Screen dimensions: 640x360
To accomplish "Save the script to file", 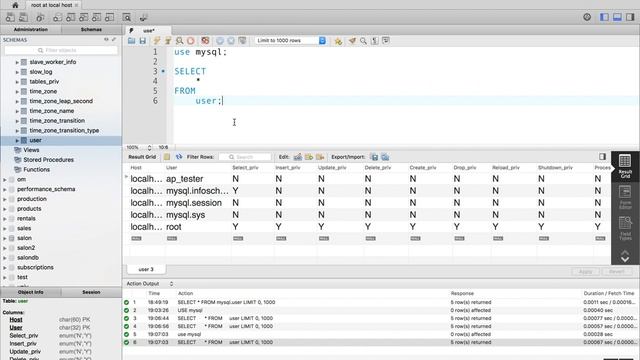I will [142, 41].
